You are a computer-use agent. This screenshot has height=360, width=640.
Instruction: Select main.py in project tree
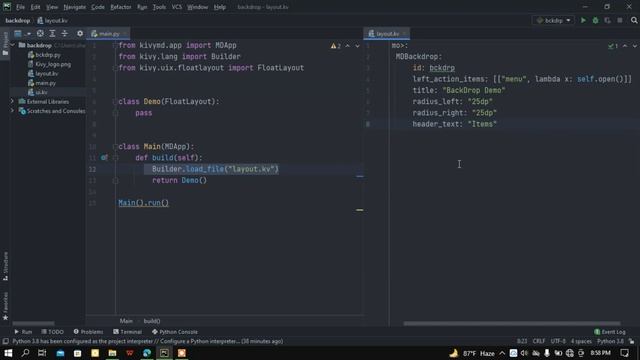click(42, 83)
